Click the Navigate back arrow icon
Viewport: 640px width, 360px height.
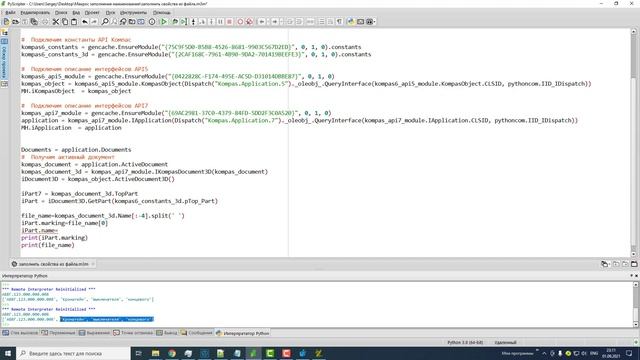tap(262, 22)
